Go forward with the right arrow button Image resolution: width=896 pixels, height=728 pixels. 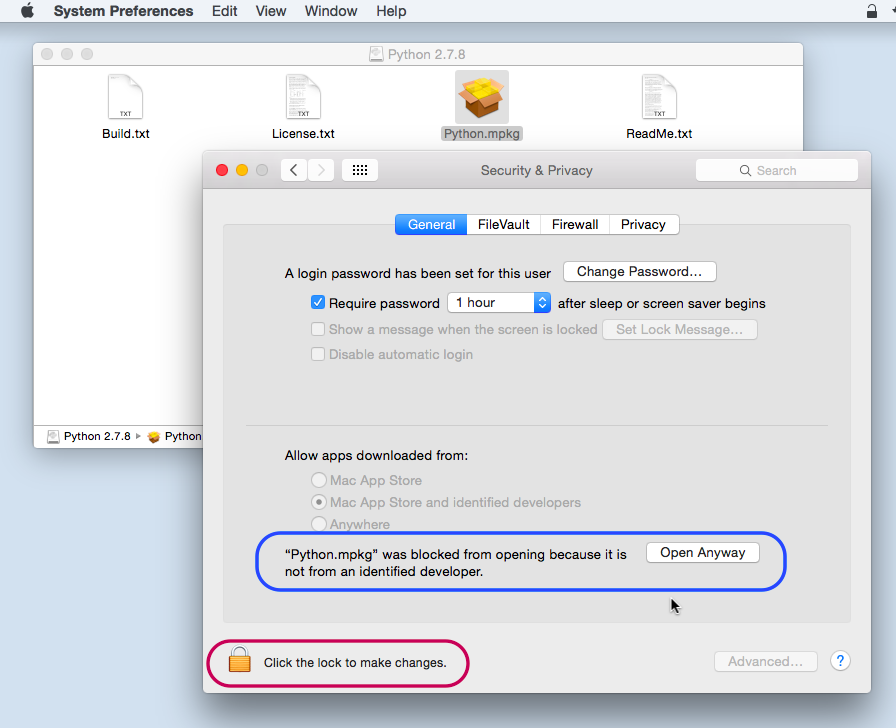coord(321,170)
